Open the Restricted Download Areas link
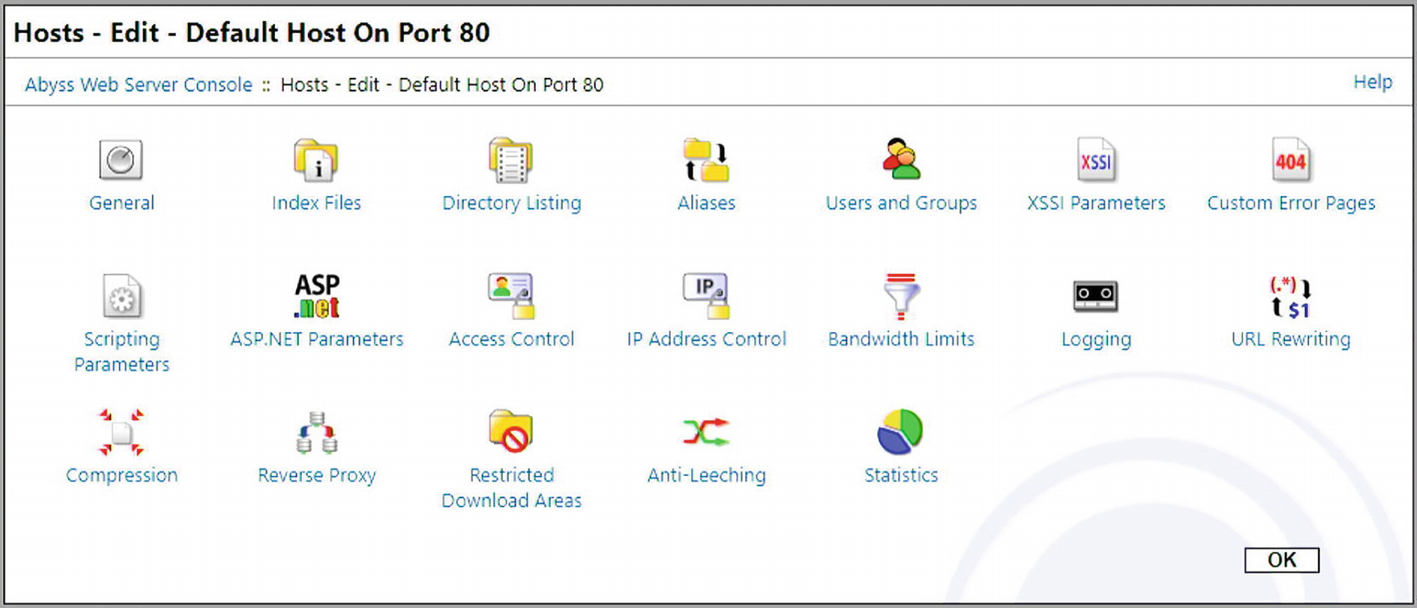This screenshot has width=1417, height=608. coord(511,488)
